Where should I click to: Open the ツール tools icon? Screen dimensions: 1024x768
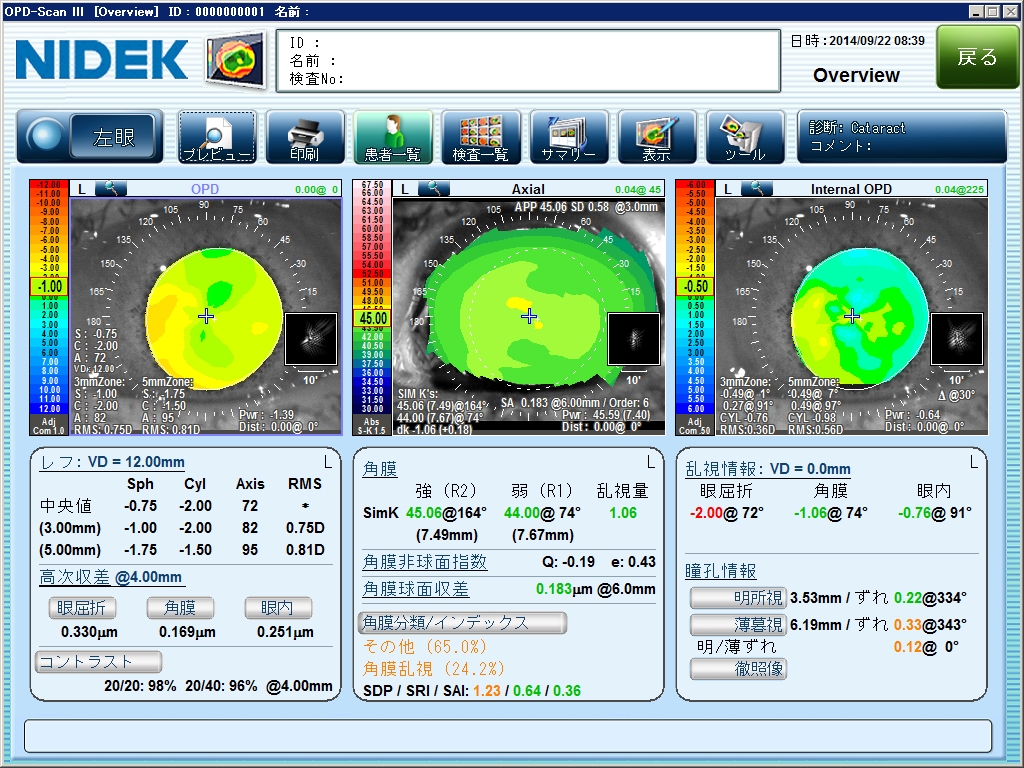point(745,137)
